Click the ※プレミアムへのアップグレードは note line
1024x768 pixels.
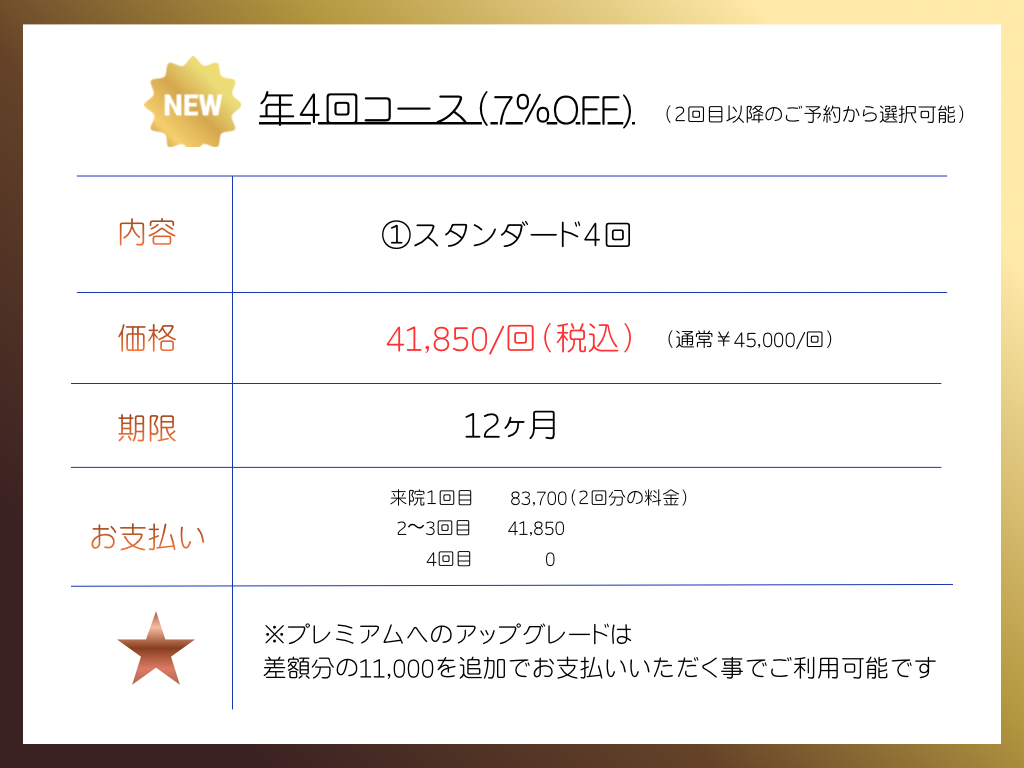(x=447, y=634)
